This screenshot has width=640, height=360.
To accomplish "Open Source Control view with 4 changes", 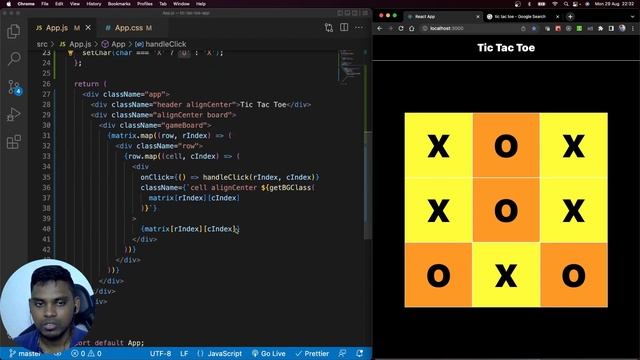I will tap(15, 87).
